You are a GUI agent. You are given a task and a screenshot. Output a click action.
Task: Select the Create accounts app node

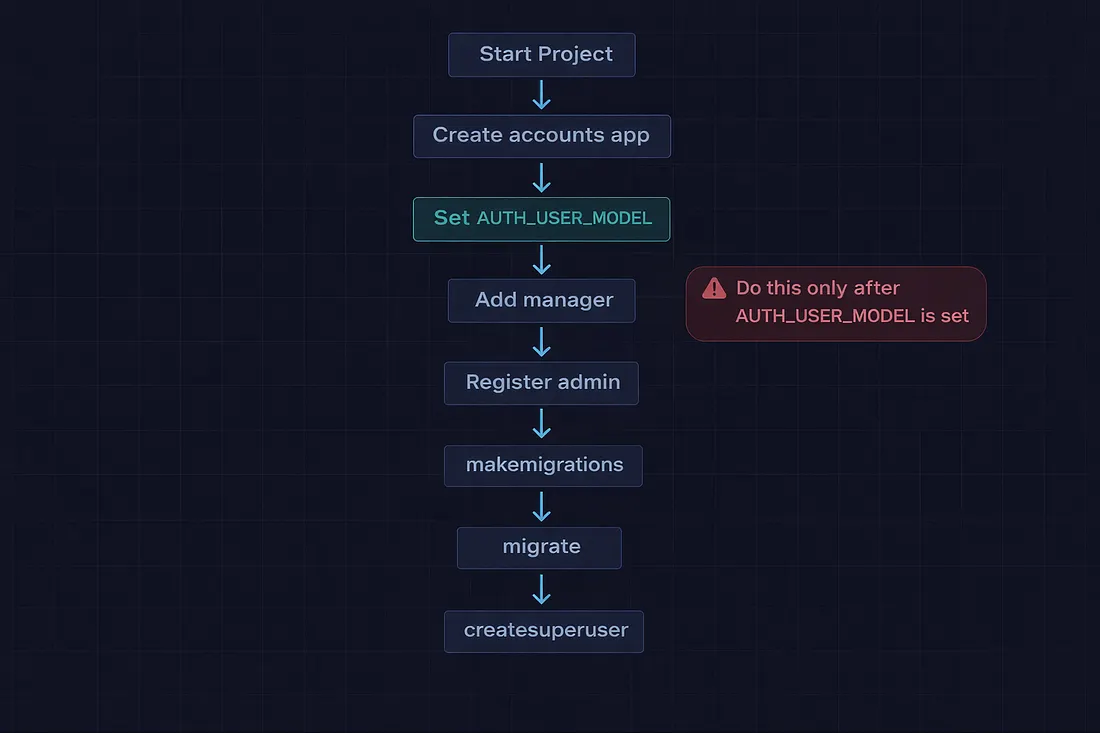(541, 135)
